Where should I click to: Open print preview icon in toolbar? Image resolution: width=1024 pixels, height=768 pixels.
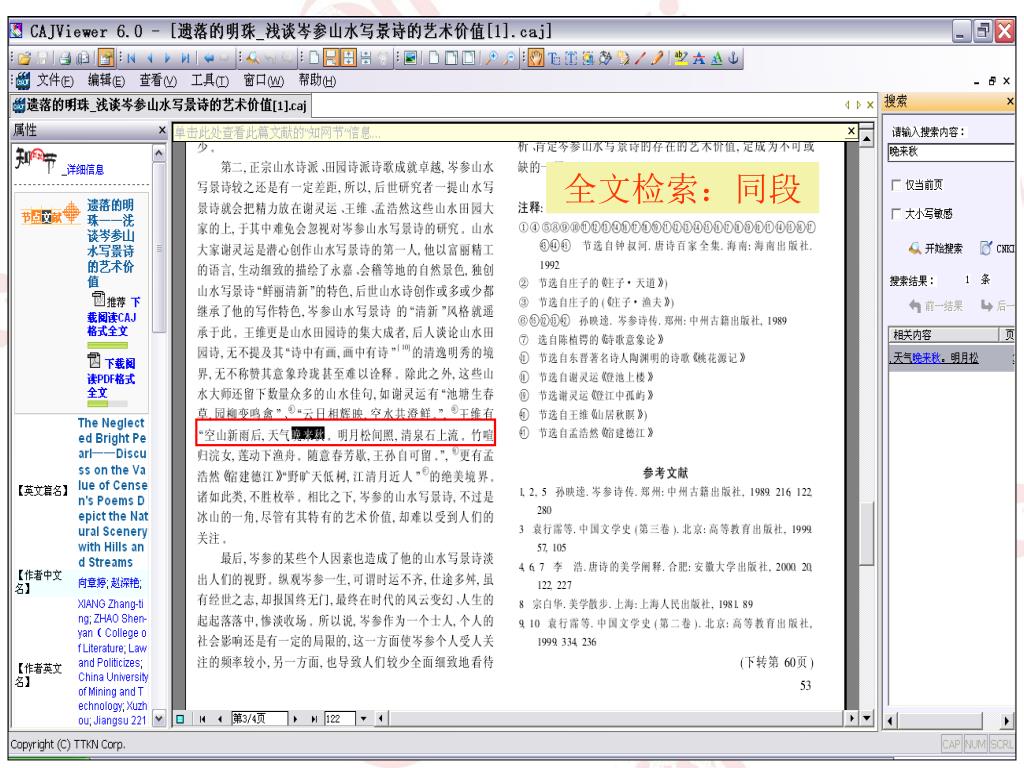(x=83, y=58)
